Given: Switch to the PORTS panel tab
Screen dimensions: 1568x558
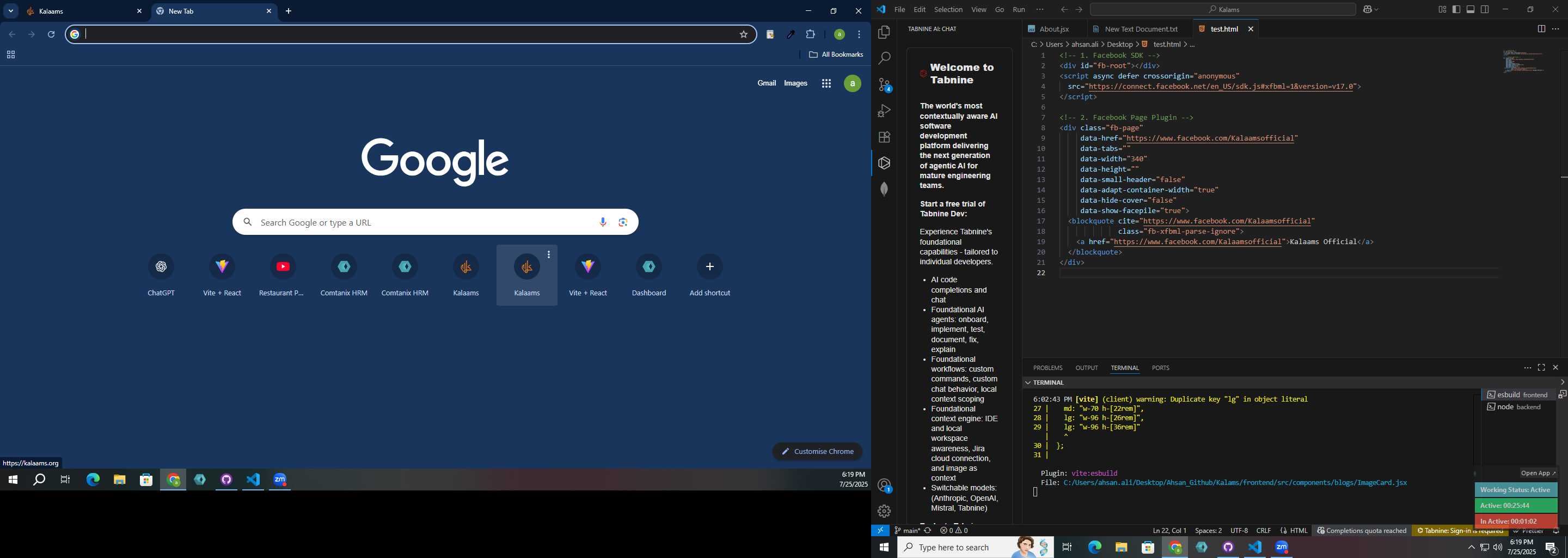Looking at the screenshot, I should click(x=1160, y=368).
